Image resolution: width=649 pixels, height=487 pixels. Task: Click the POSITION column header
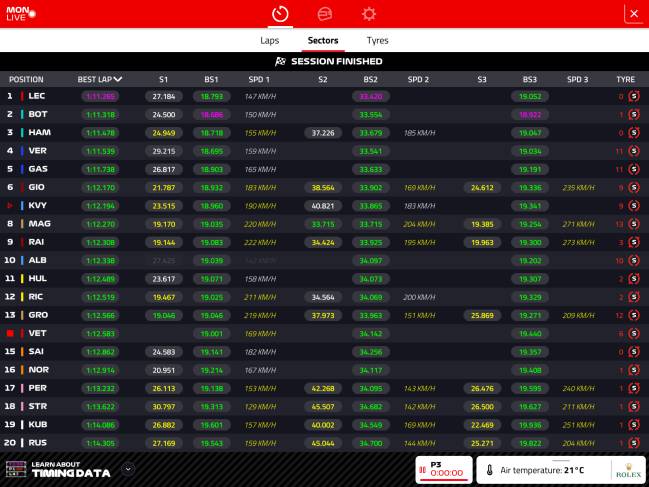click(26, 79)
